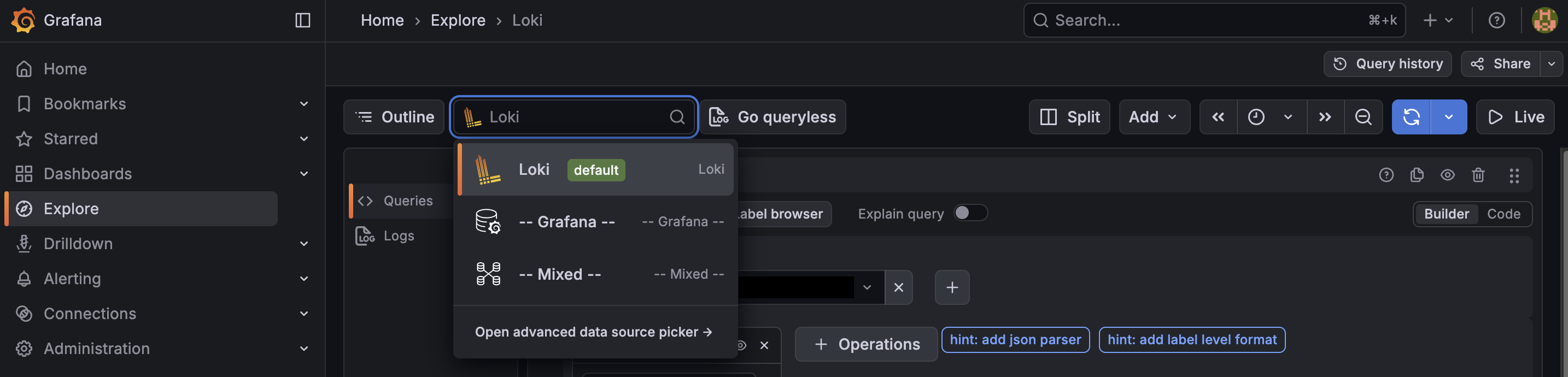Viewport: 1568px width, 377px height.
Task: Click the Go queryless button
Action: pos(773,117)
